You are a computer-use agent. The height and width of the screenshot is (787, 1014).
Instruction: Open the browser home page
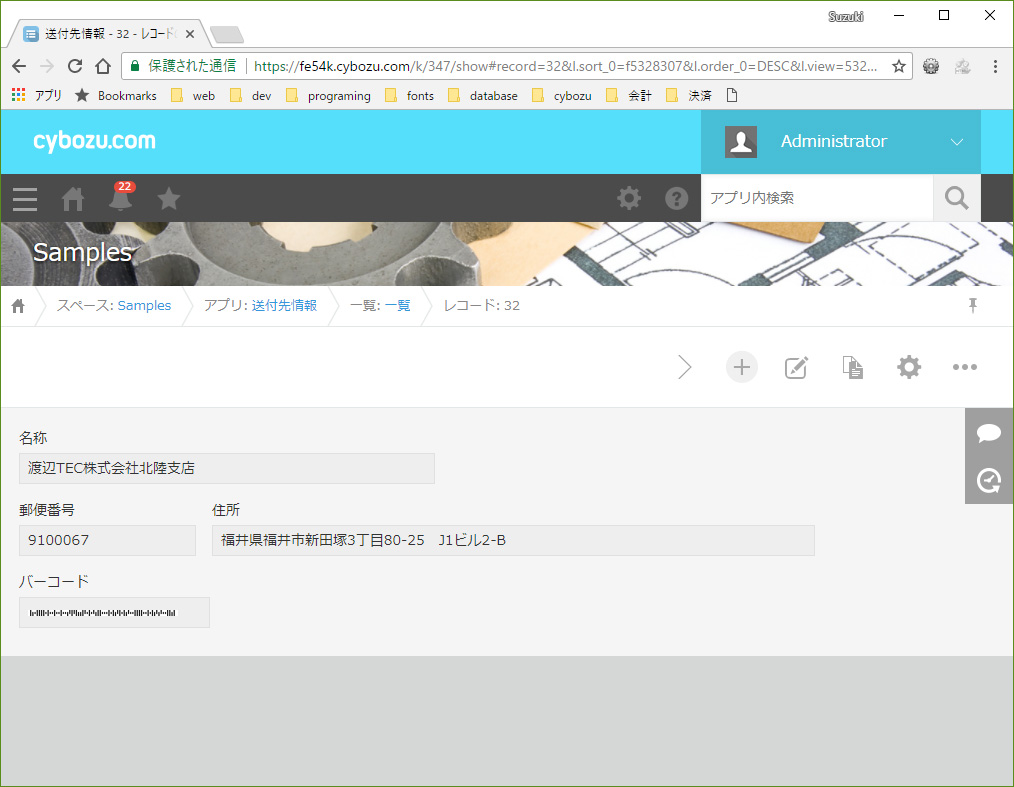coord(103,66)
